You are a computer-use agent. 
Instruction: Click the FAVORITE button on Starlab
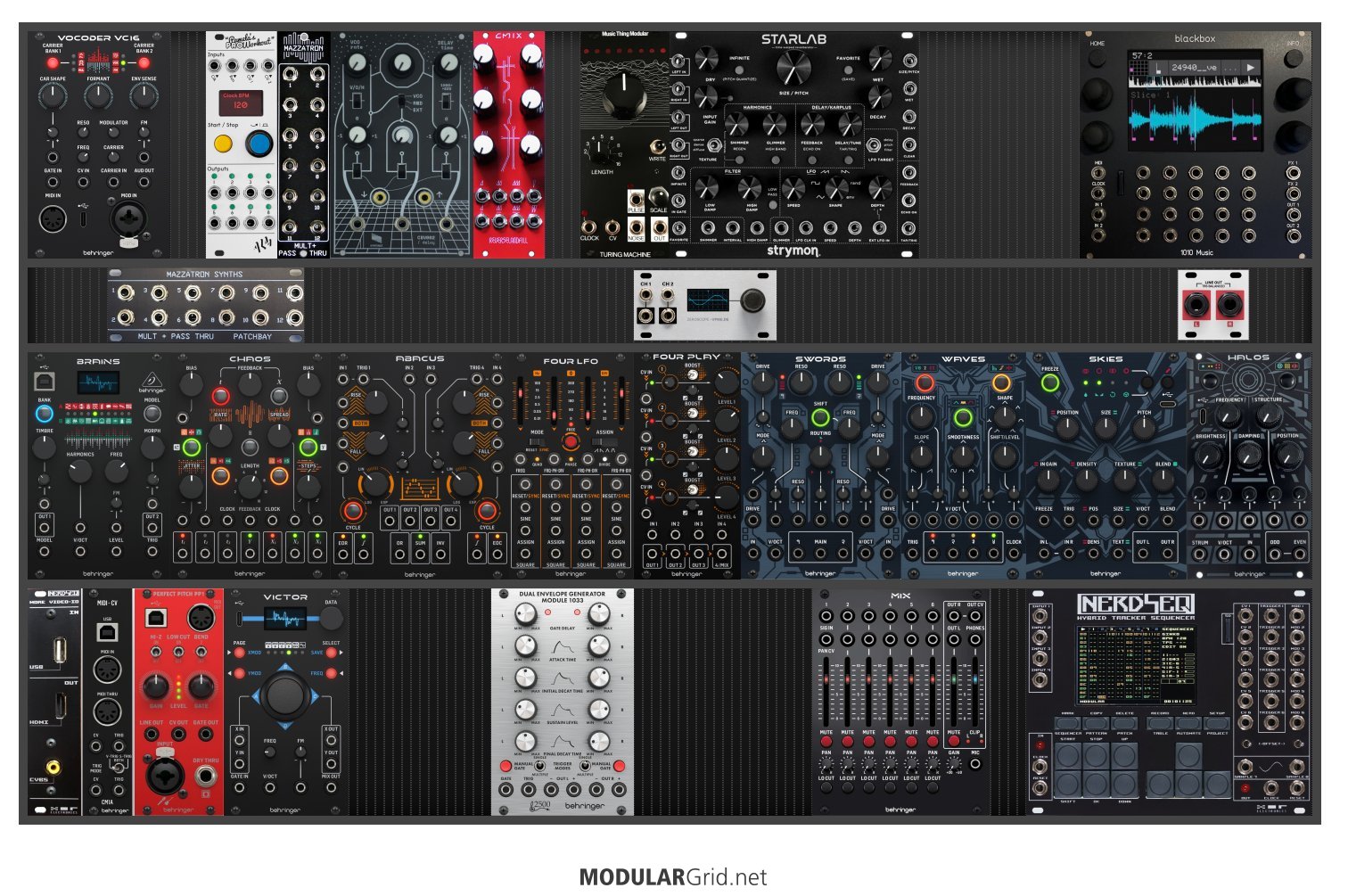[x=848, y=69]
